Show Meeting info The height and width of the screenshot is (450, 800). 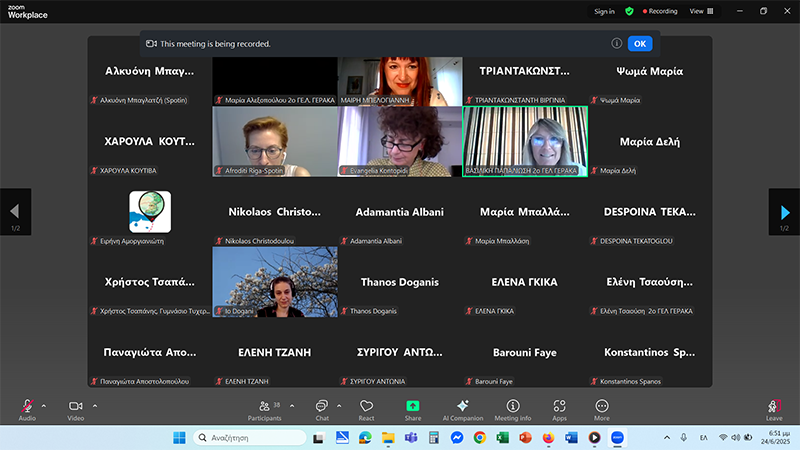point(513,407)
